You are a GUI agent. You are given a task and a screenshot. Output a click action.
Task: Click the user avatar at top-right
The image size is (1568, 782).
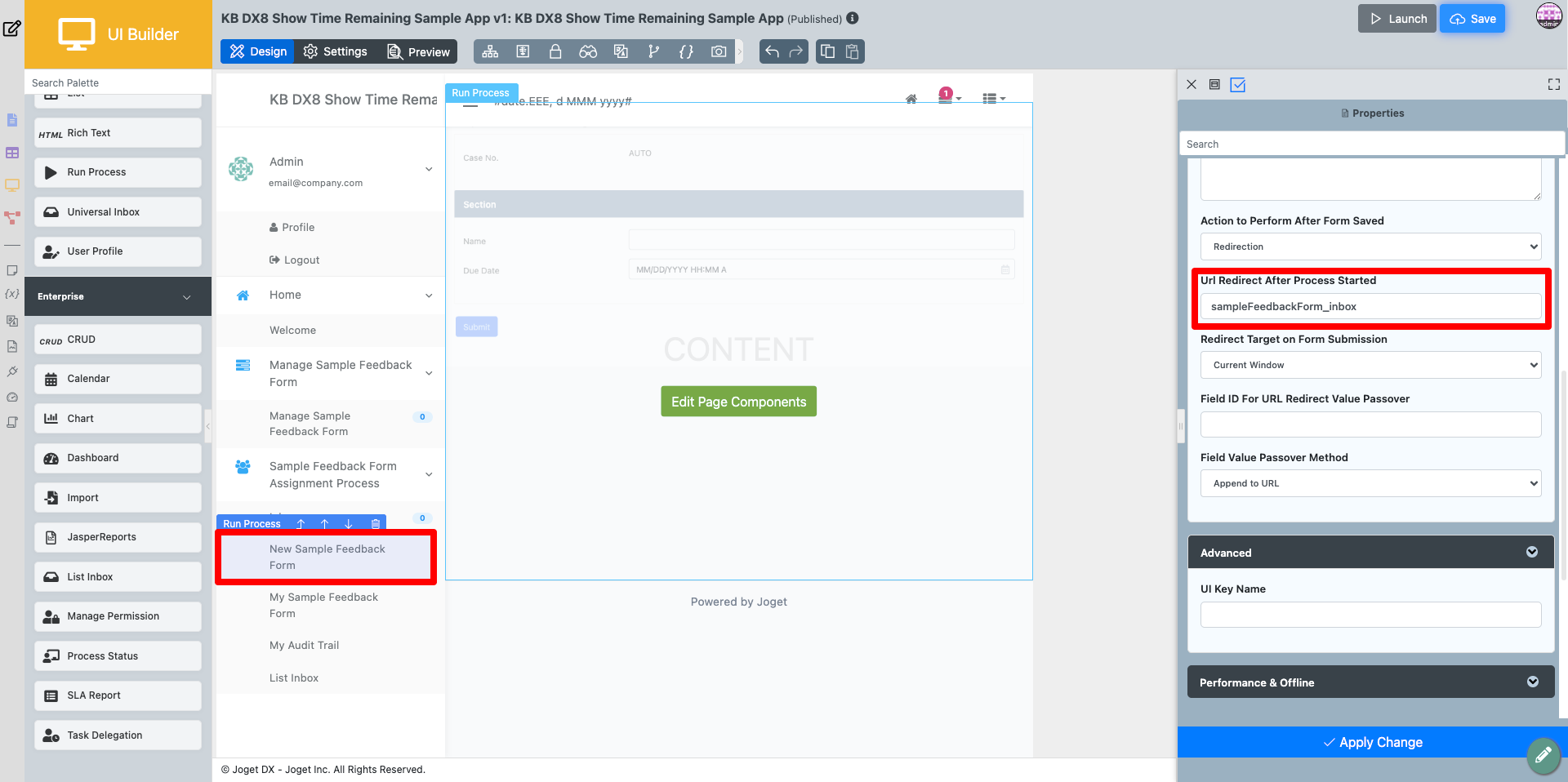(1549, 16)
